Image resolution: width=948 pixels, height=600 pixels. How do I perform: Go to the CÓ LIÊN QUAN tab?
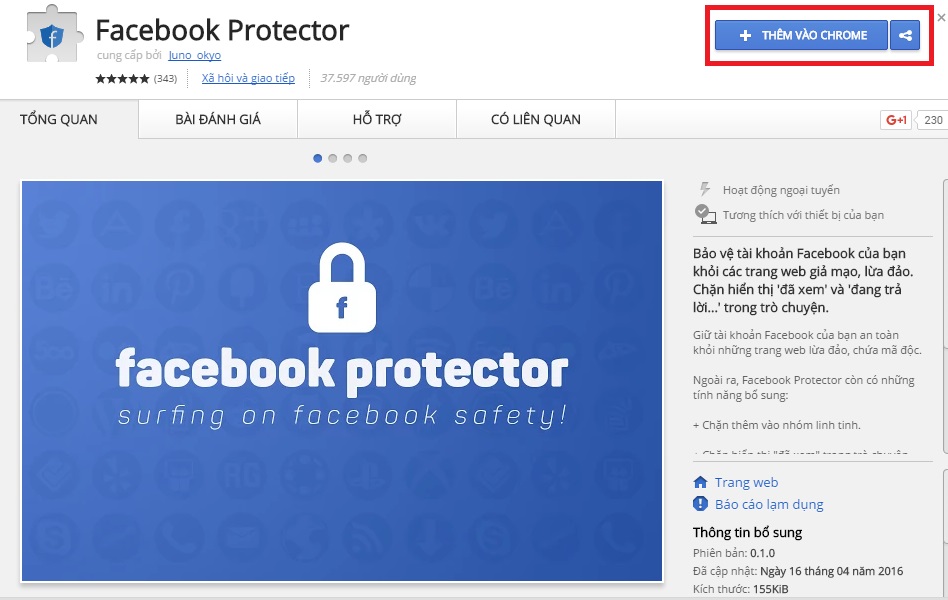coord(536,120)
